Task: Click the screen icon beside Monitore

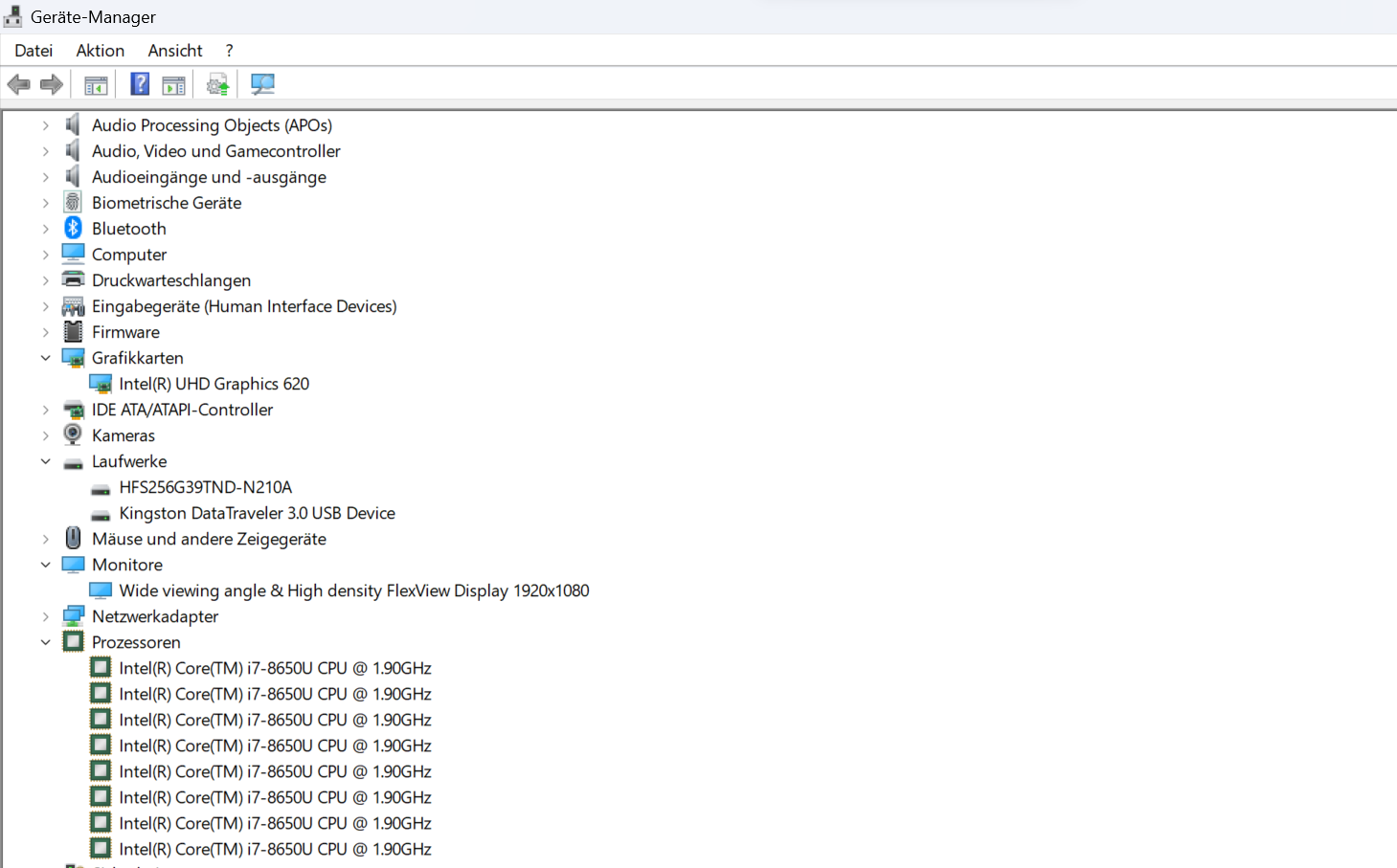Action: [x=73, y=565]
